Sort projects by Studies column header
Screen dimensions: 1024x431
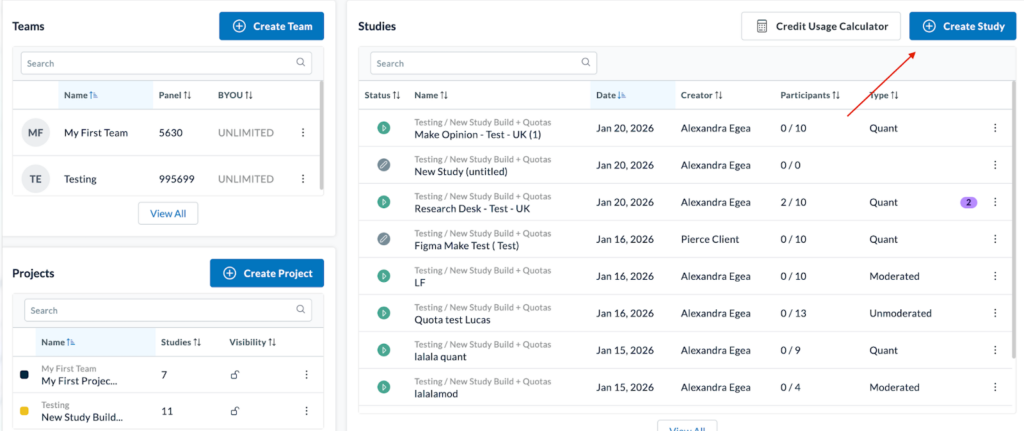(x=181, y=342)
